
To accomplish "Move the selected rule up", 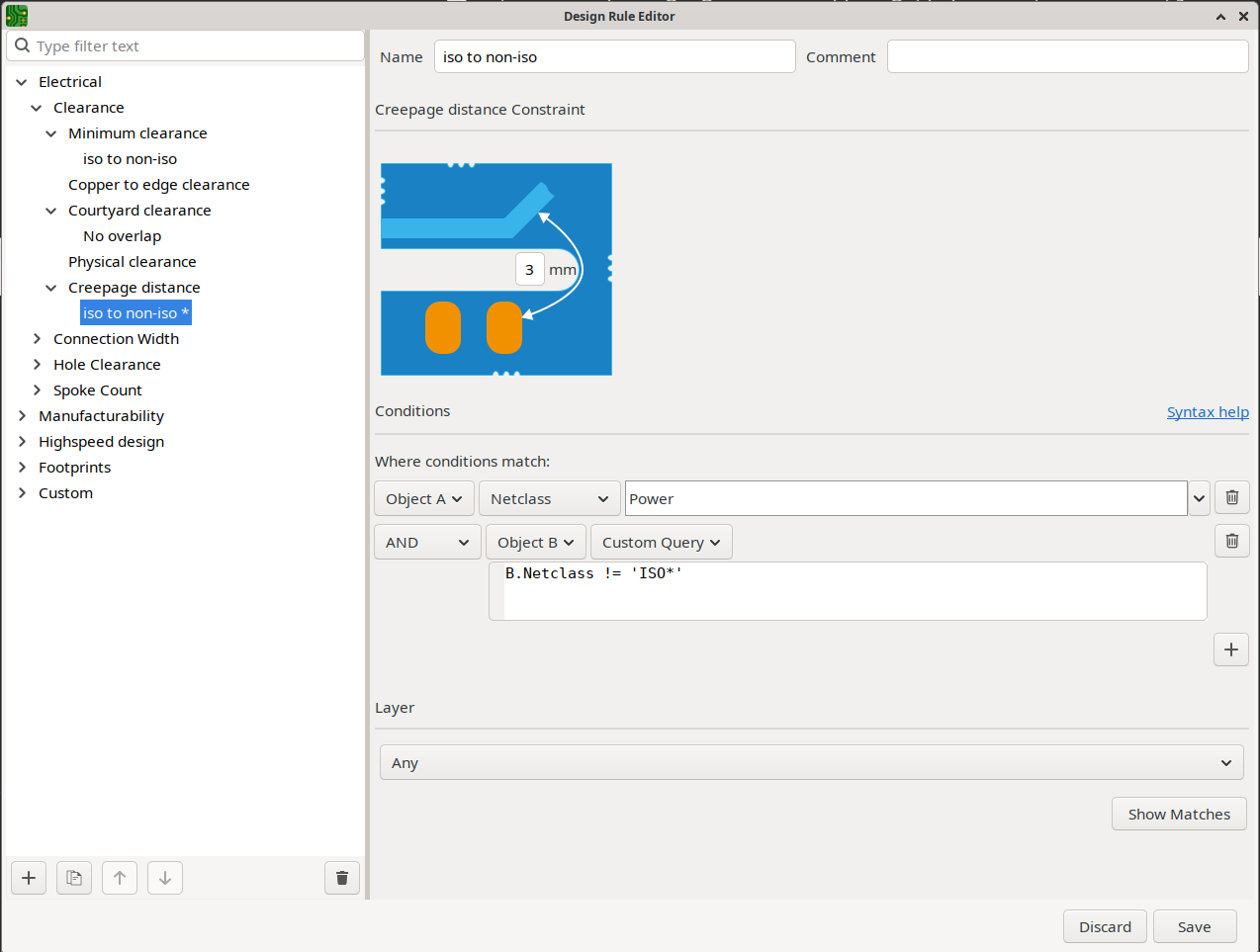I will [119, 877].
